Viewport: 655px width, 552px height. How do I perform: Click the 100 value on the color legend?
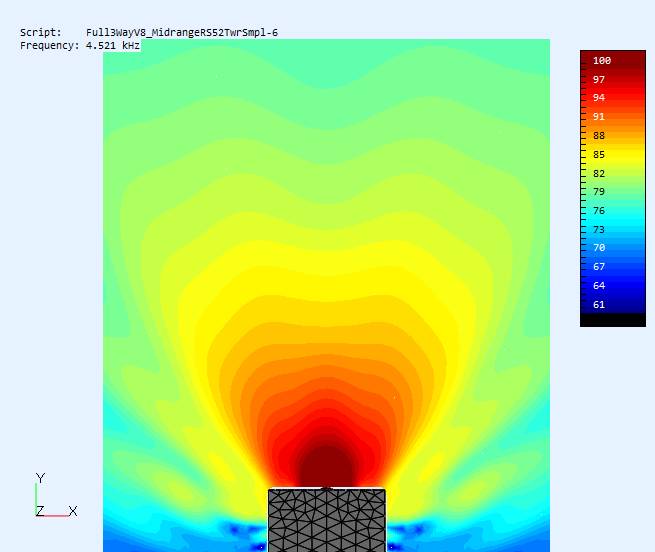click(602, 61)
